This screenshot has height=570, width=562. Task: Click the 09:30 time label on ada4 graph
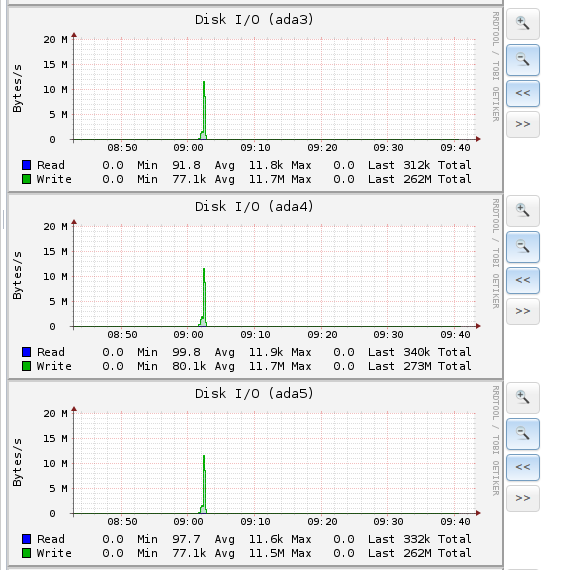coord(388,334)
